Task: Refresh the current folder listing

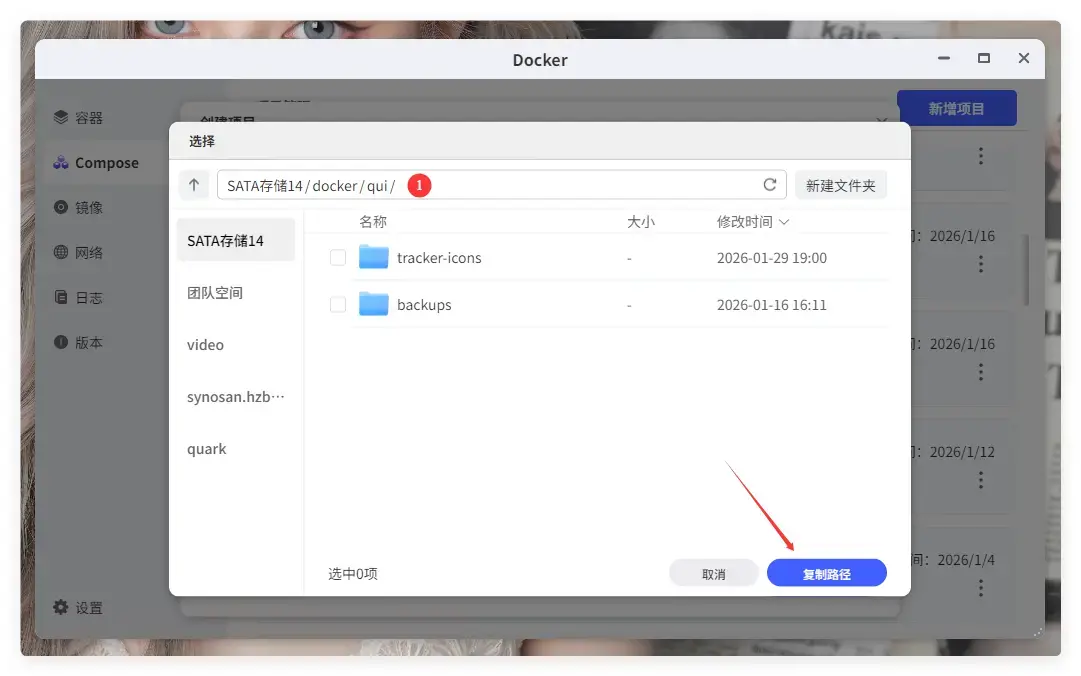Action: click(x=769, y=184)
